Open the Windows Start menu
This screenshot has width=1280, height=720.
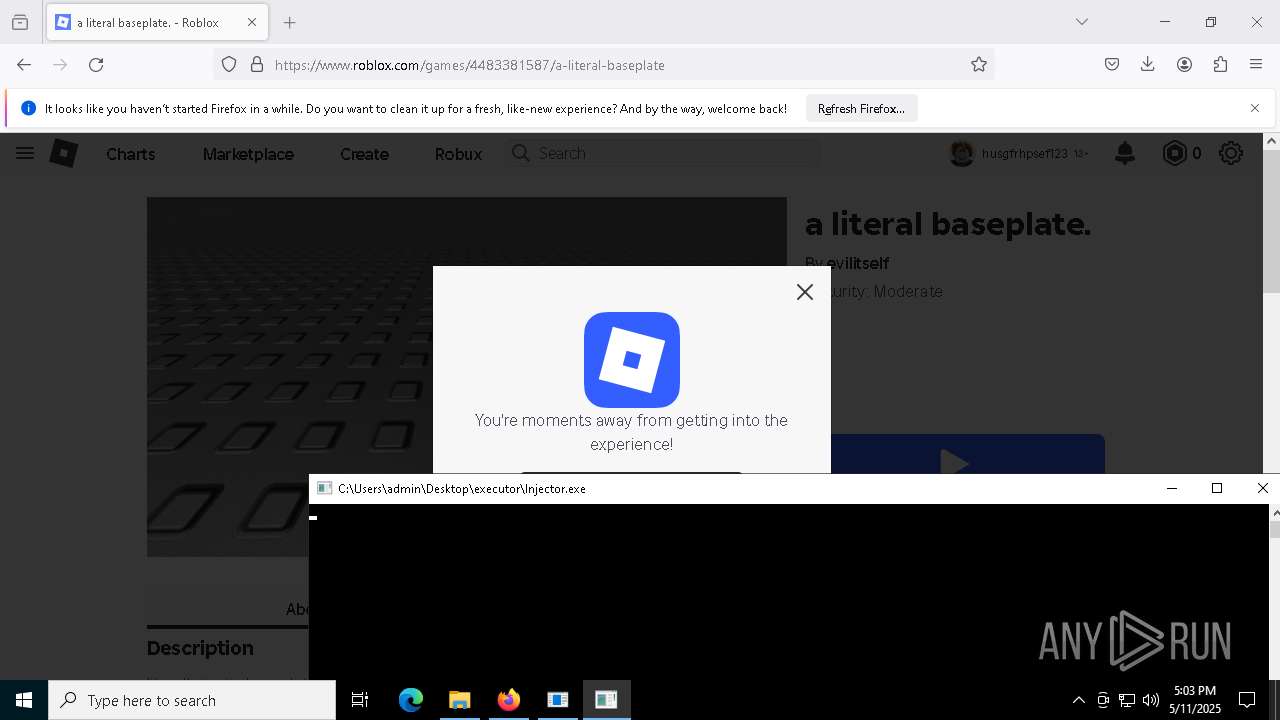(24, 700)
